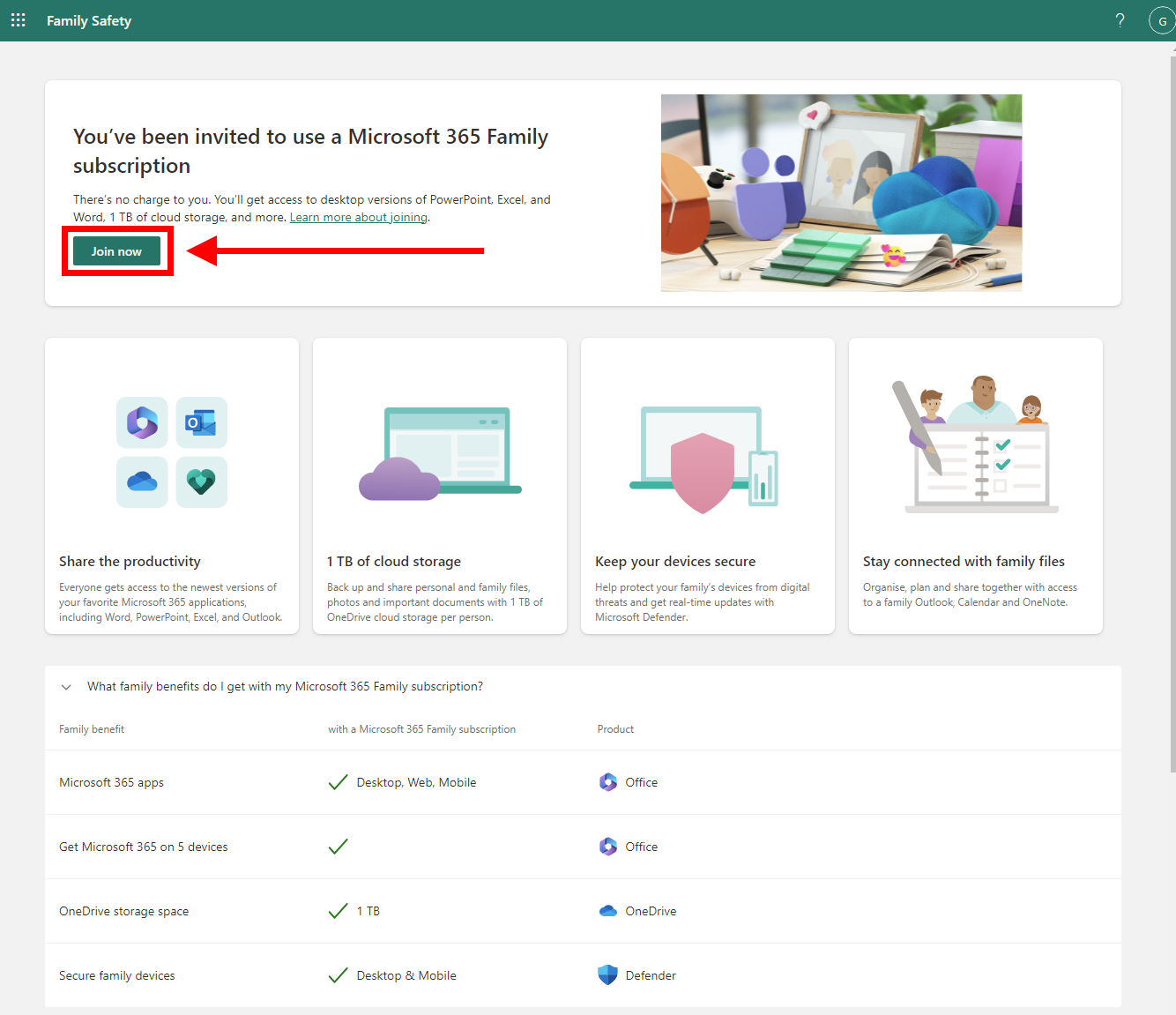Click the Share the productivity card title

[x=130, y=562]
